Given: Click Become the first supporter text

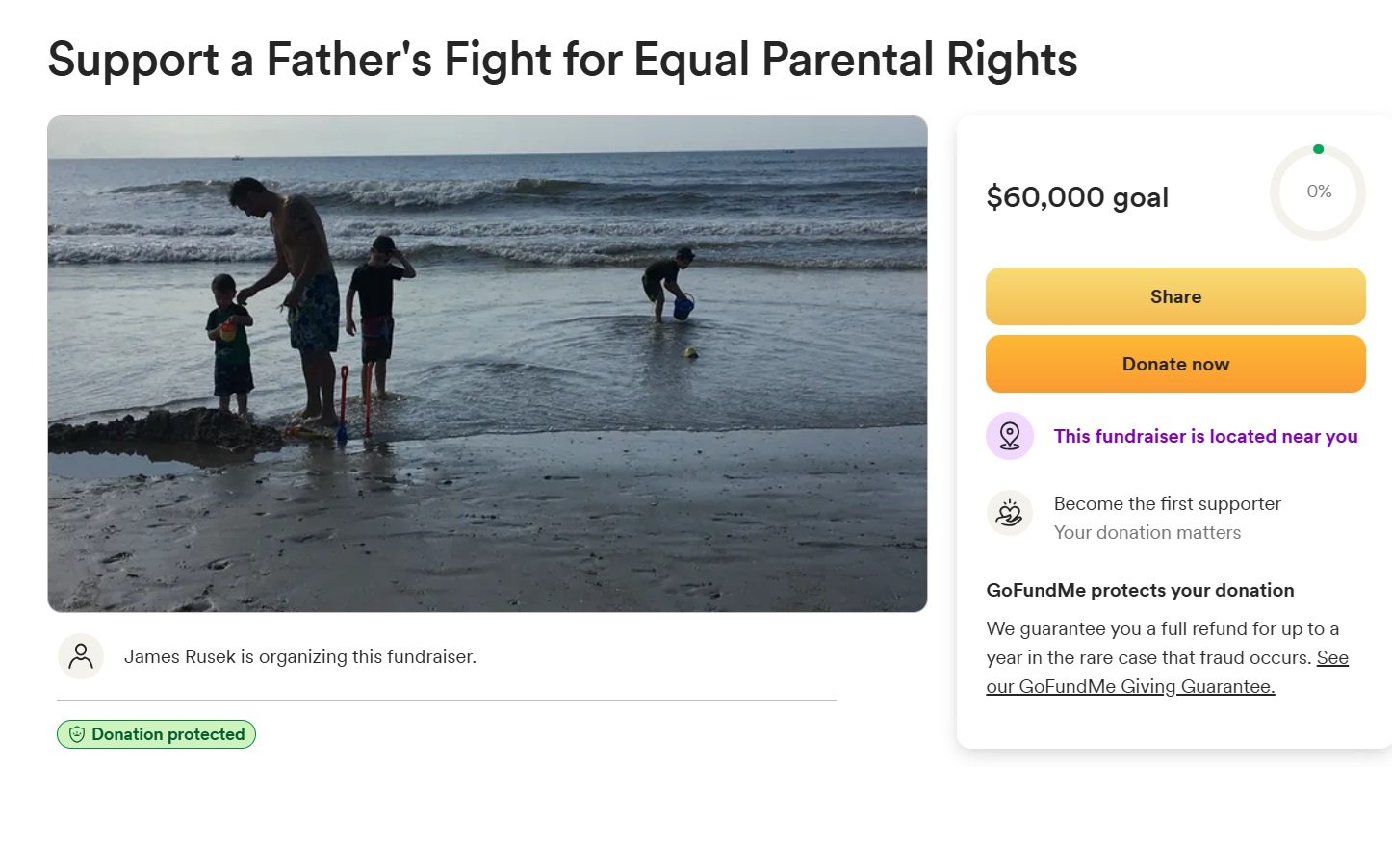Looking at the screenshot, I should (x=1167, y=503).
